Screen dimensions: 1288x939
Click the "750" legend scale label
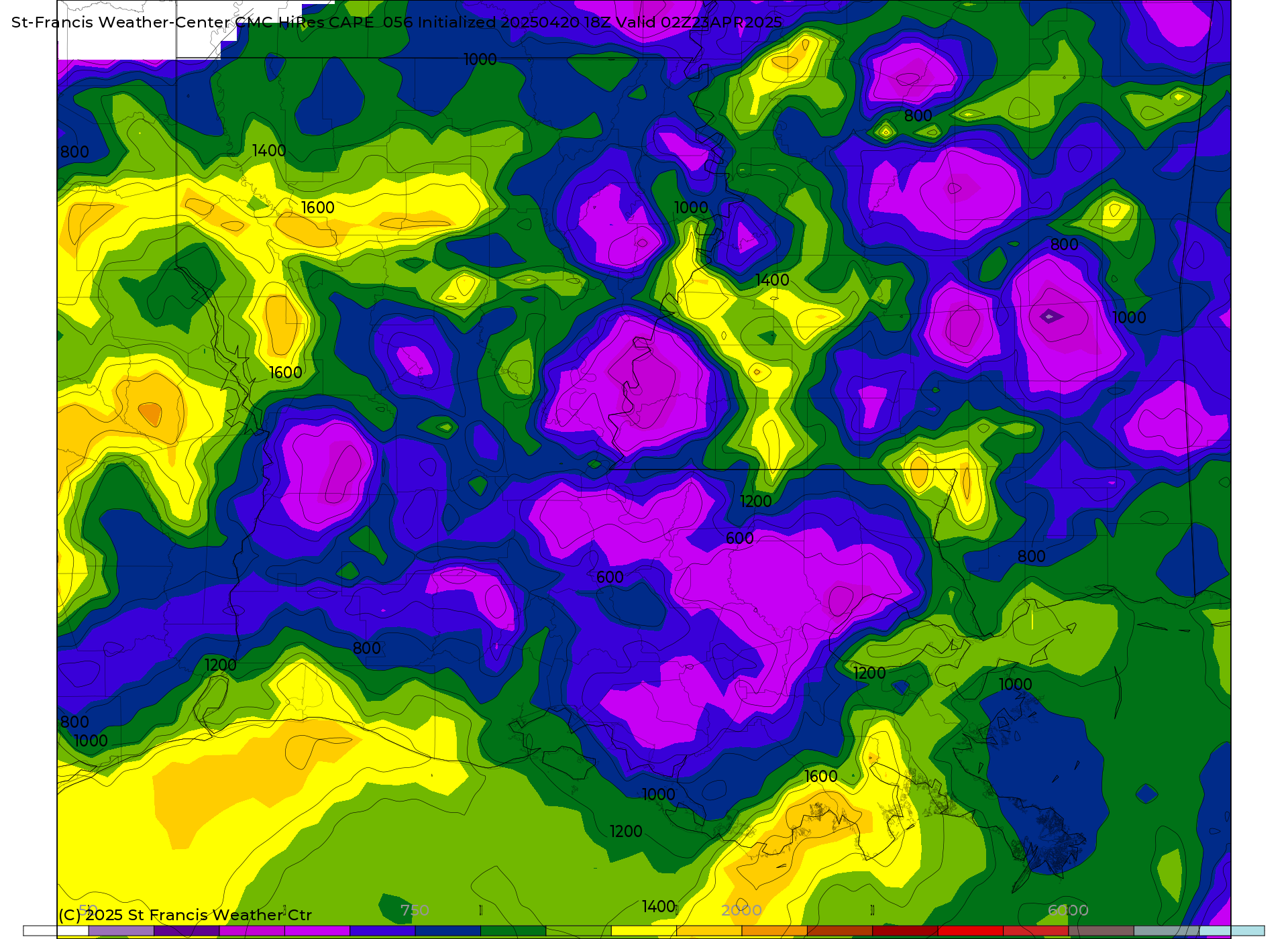coord(415,910)
